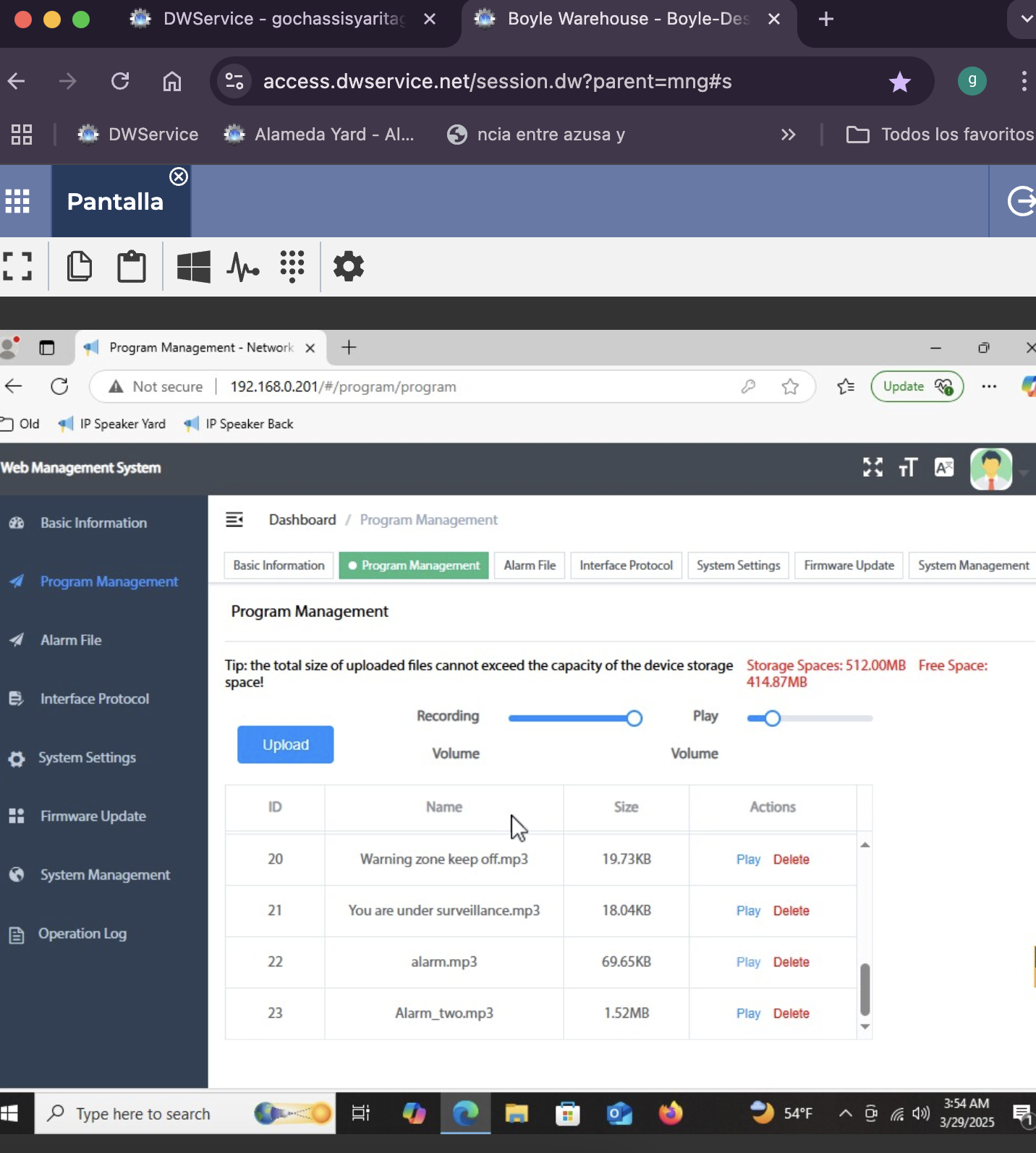The width and height of the screenshot is (1036, 1153).
Task: Switch to Firmware Update tab
Action: tap(849, 565)
